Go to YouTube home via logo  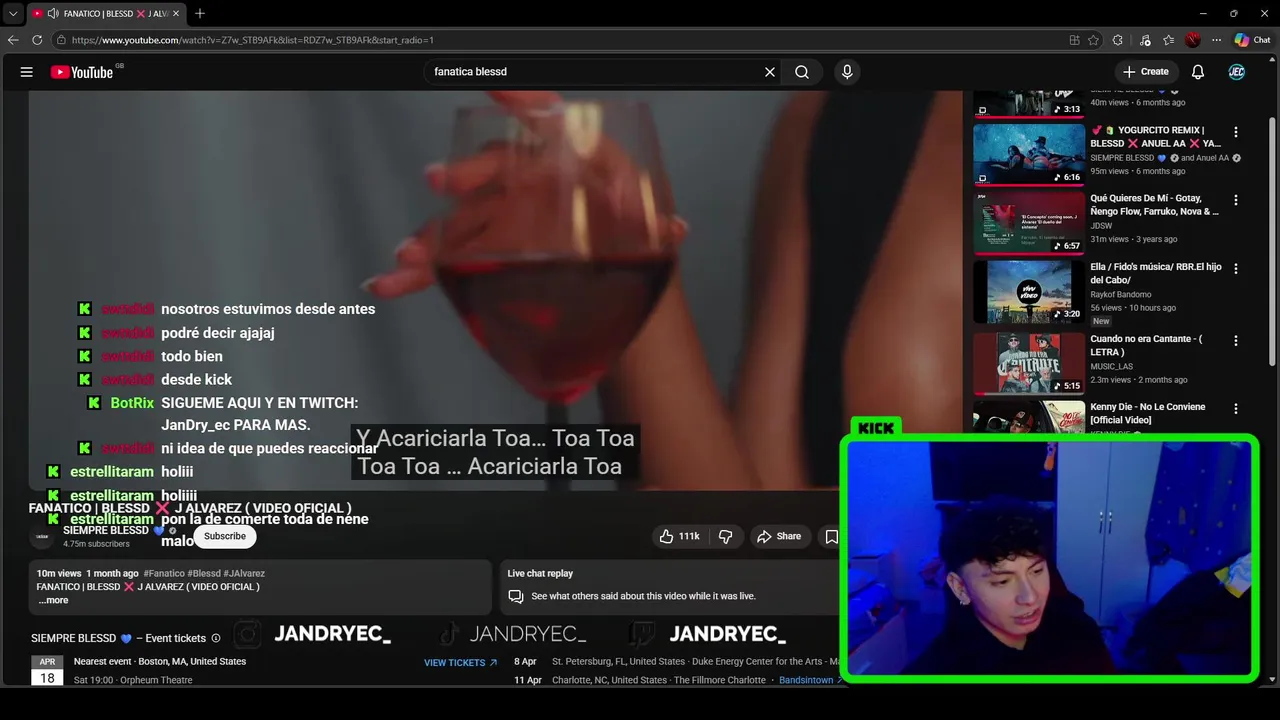point(82,72)
